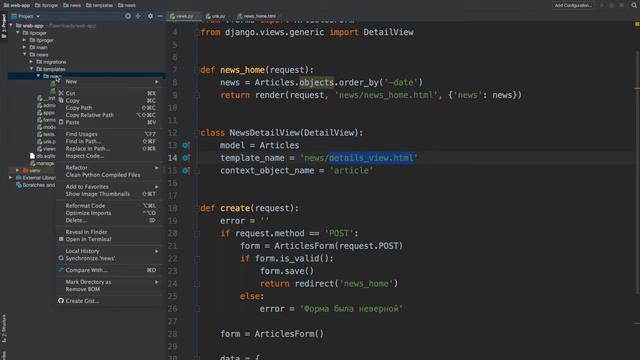This screenshot has width=640, height=360.
Task: Click the override gutter icon on line 14
Action: [x=185, y=158]
